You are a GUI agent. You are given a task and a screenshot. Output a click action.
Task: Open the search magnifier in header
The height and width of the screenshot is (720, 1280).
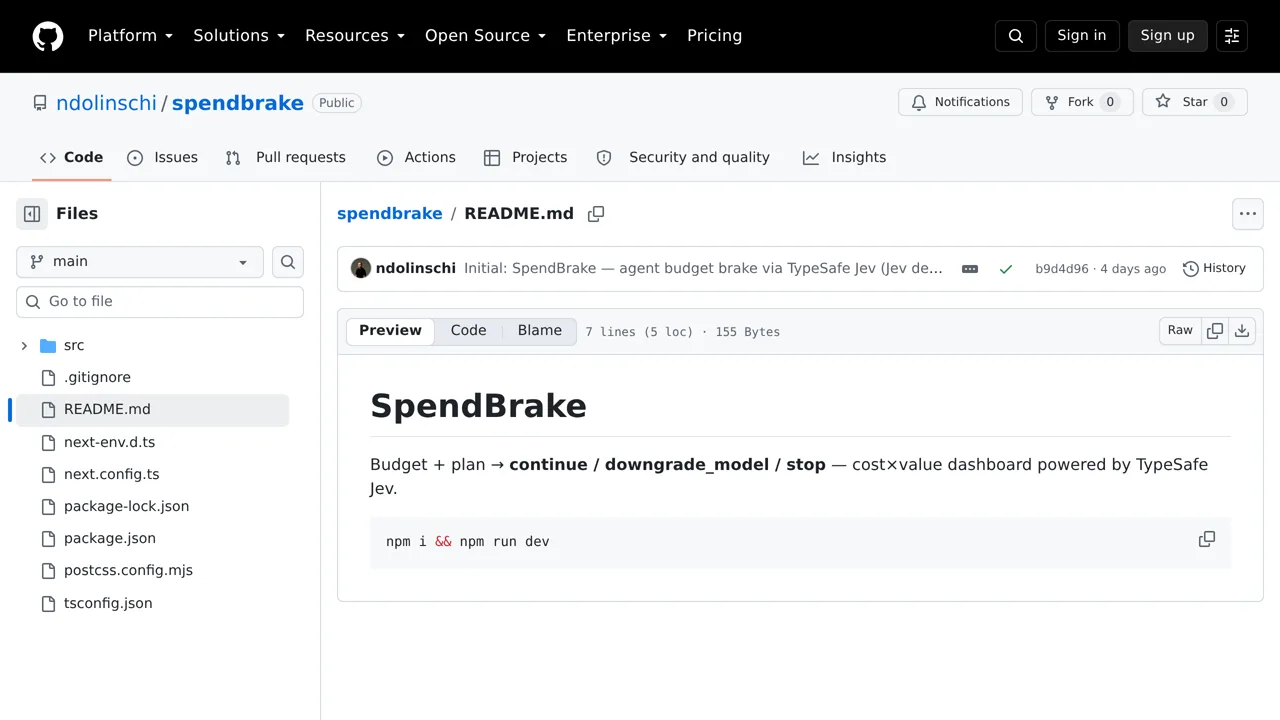tap(1016, 36)
